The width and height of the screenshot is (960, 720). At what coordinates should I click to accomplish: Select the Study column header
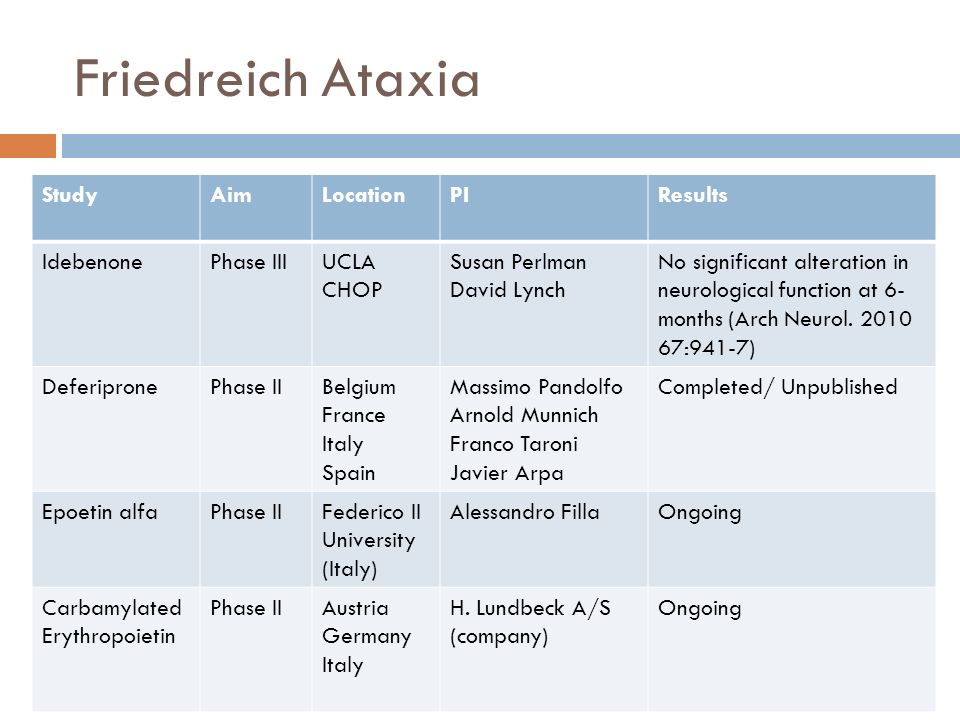click(116, 207)
